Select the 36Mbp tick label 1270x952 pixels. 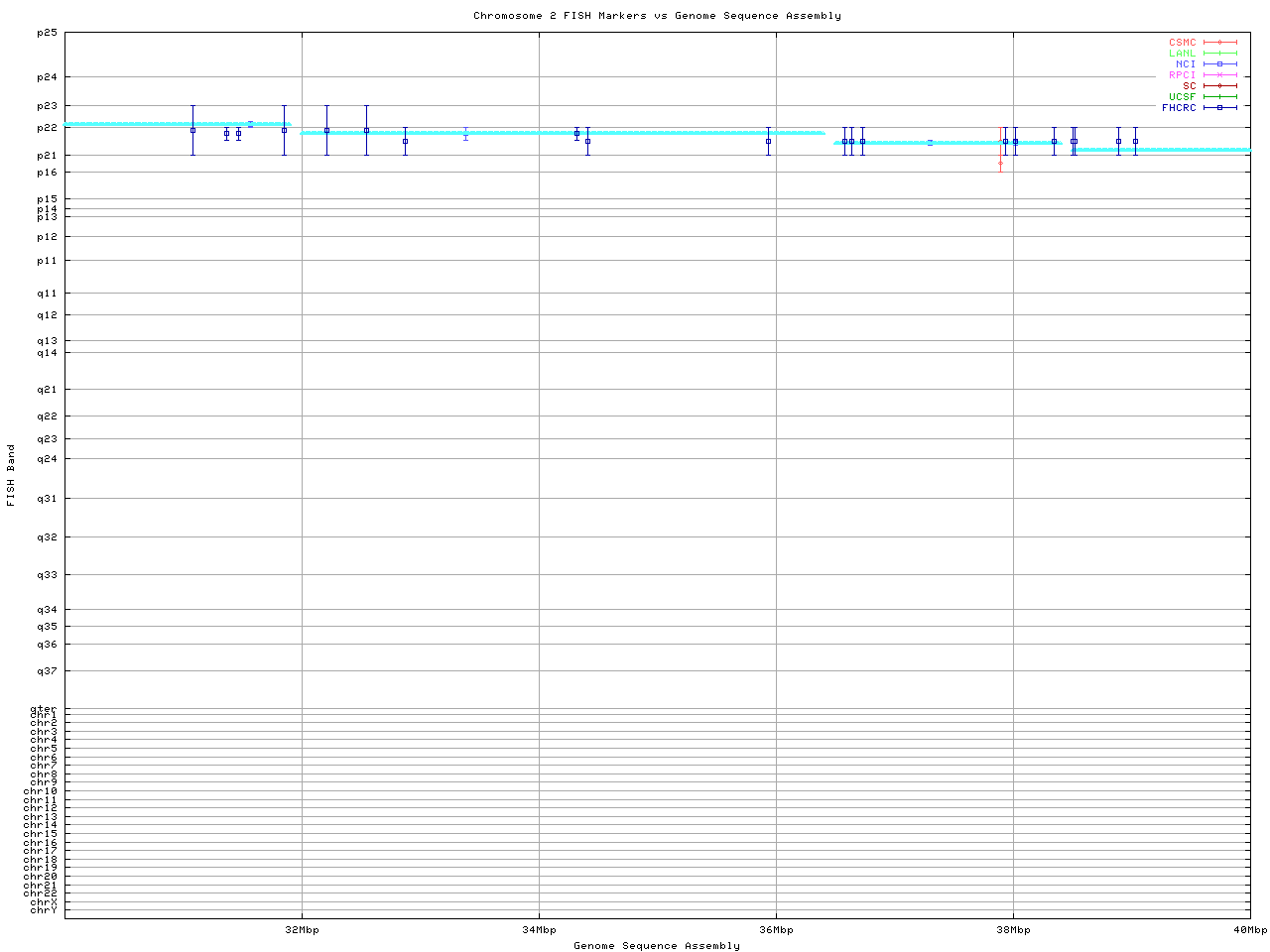tap(776, 930)
